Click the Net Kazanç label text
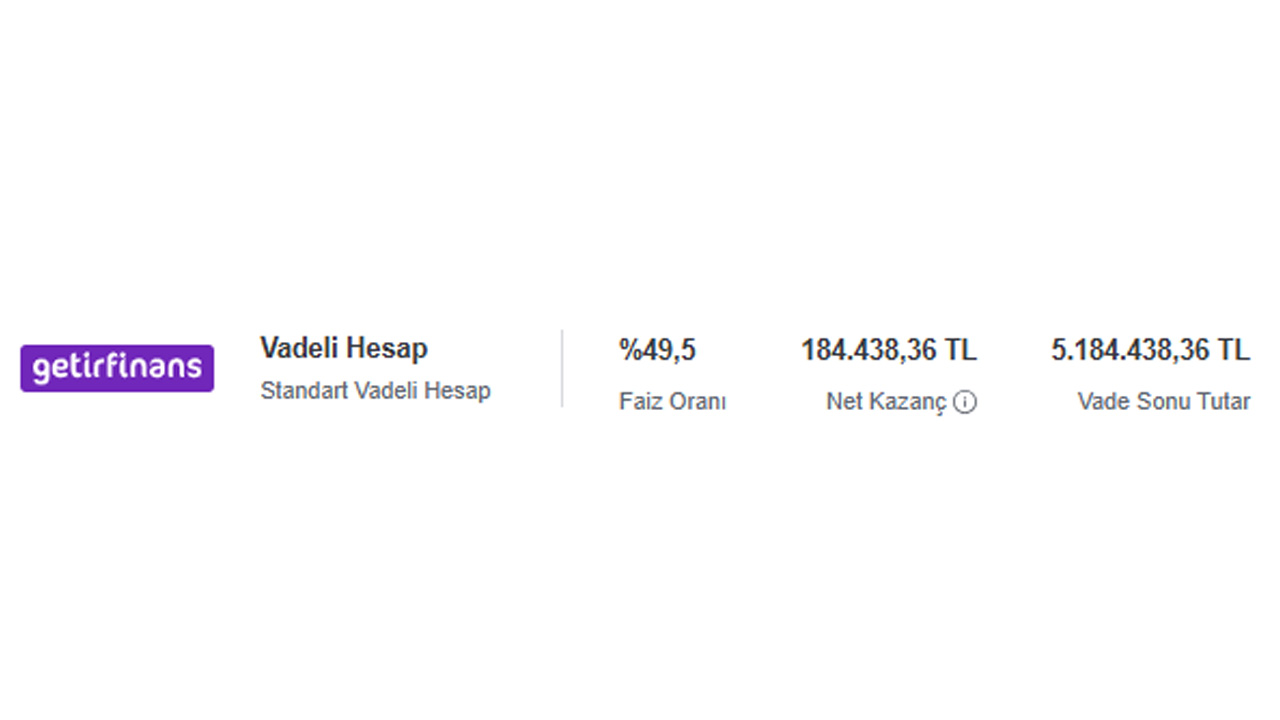The image size is (1280, 720). coord(885,402)
